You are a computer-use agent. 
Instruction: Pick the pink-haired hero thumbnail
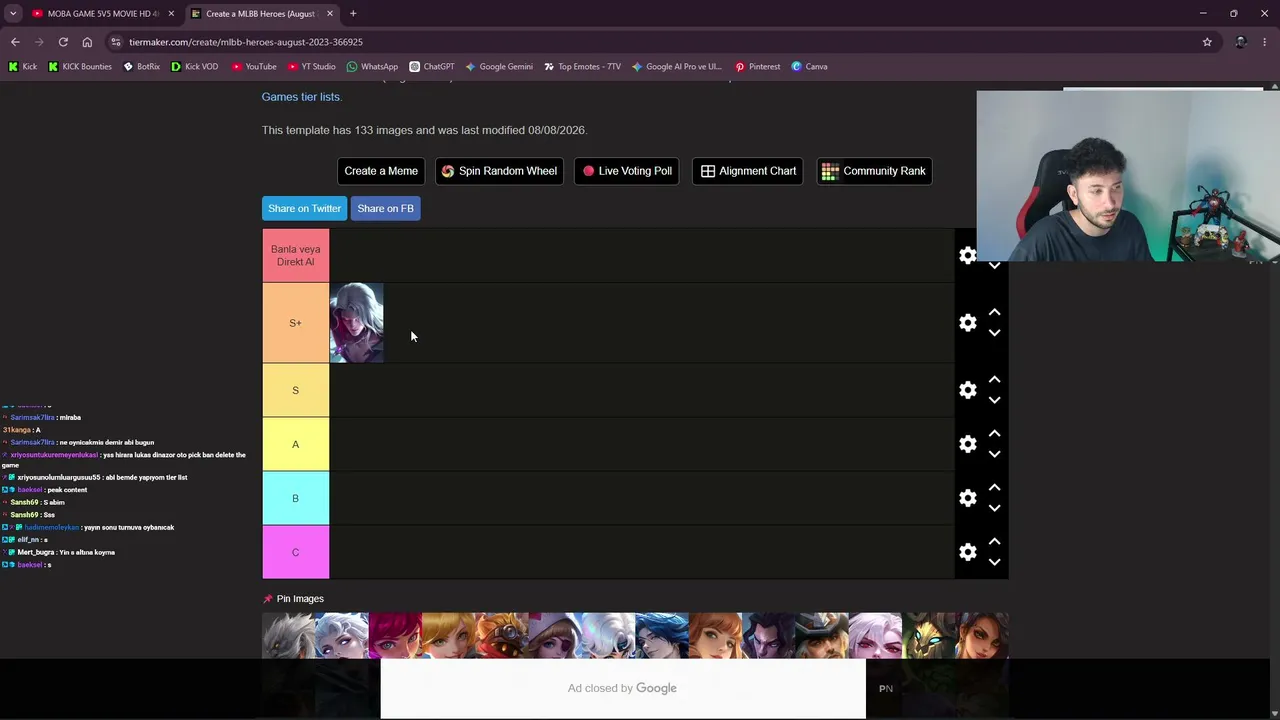pyautogui.click(x=395, y=636)
